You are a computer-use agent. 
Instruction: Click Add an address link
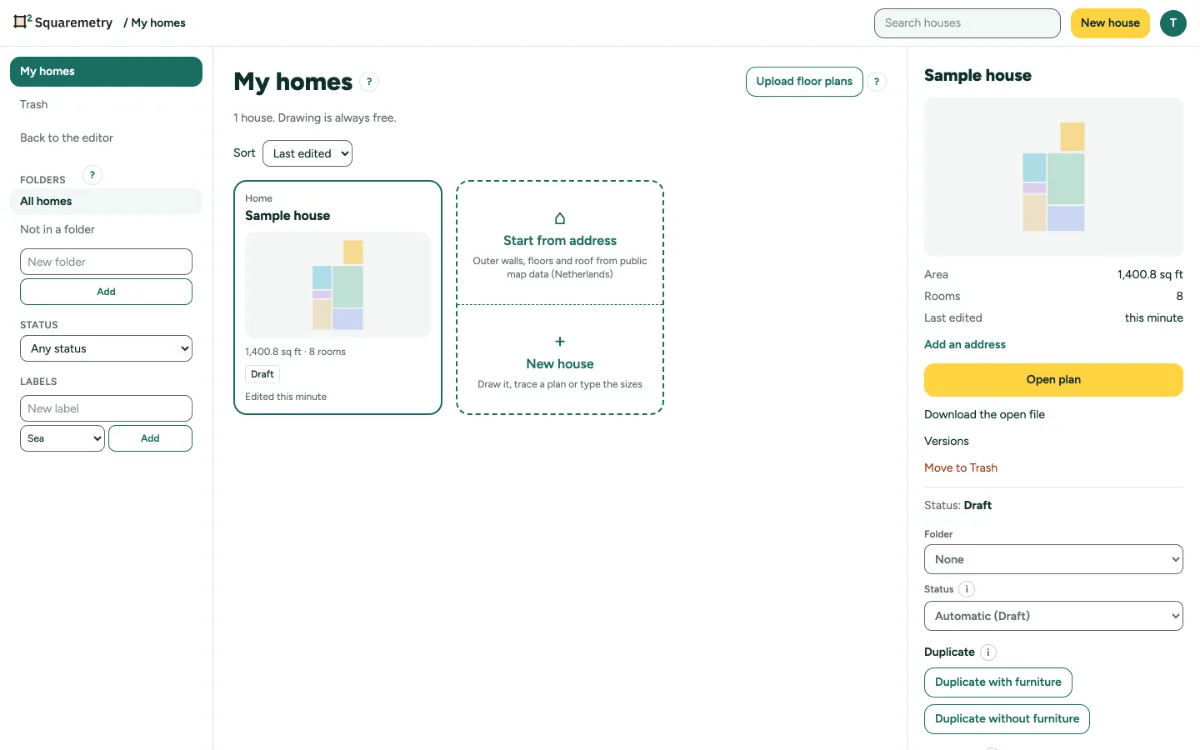[965, 344]
